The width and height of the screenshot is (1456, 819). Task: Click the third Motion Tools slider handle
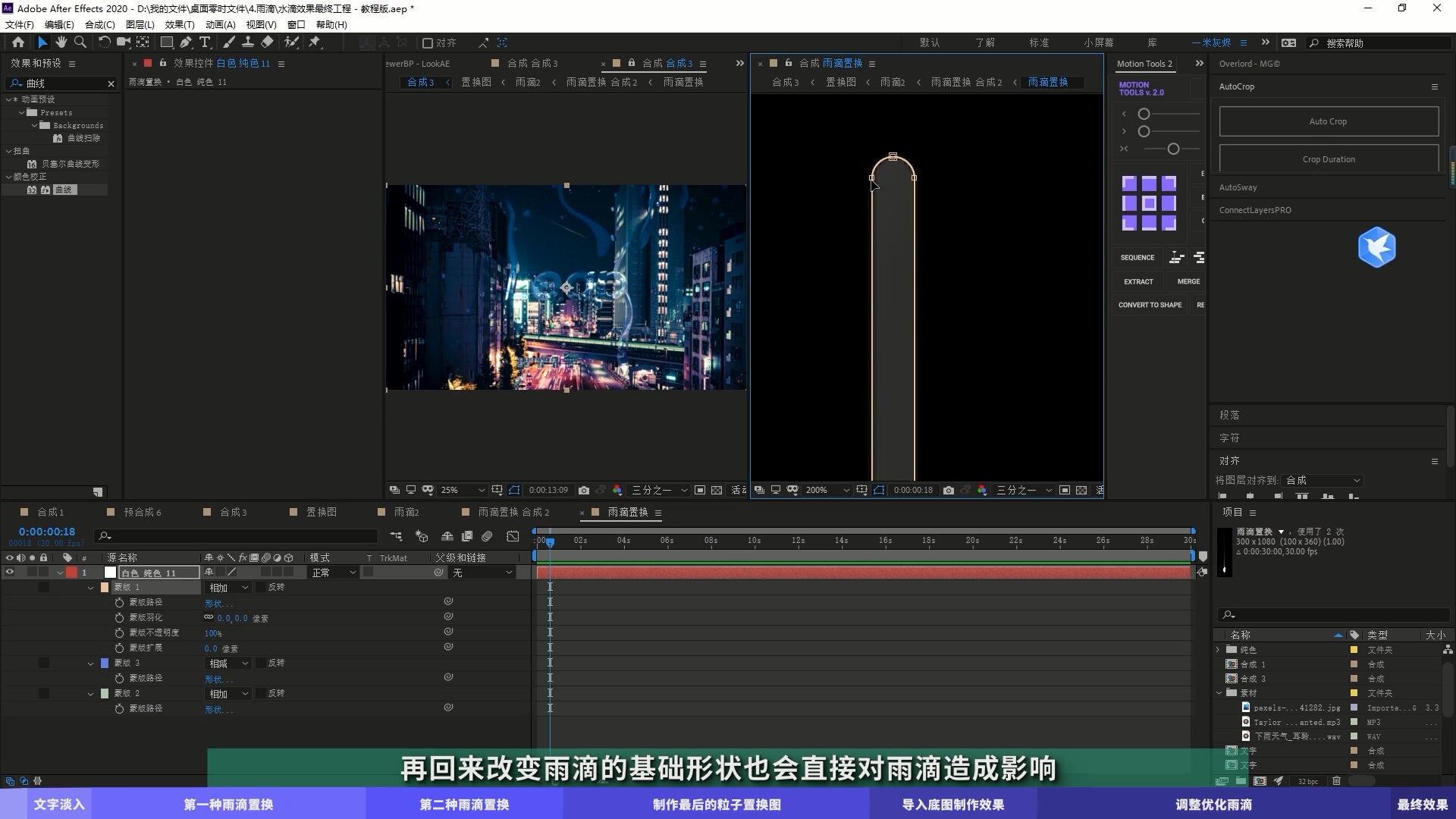(1173, 149)
